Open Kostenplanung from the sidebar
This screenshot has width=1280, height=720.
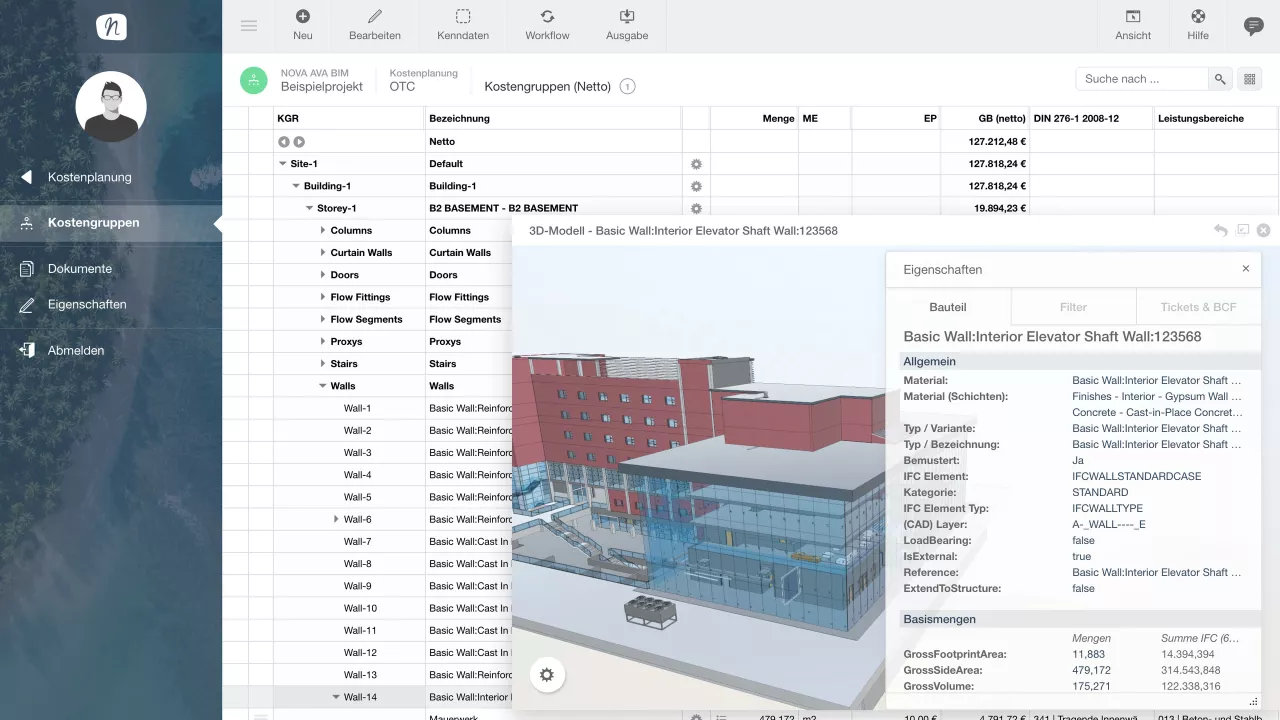pos(90,177)
